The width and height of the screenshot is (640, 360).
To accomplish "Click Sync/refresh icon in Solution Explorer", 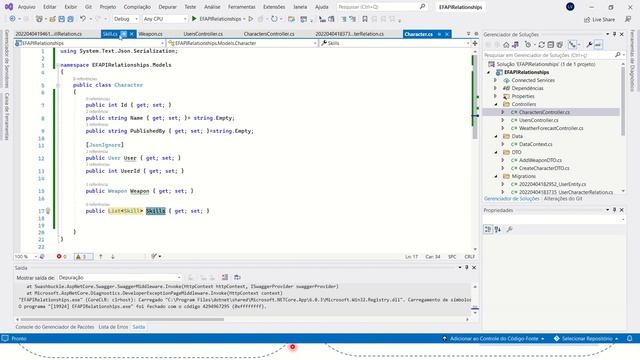I will 542,45.
